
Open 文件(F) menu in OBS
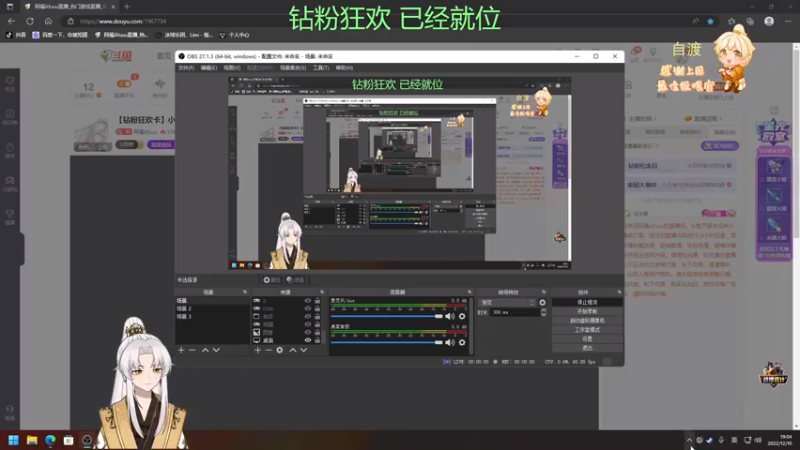[x=186, y=68]
